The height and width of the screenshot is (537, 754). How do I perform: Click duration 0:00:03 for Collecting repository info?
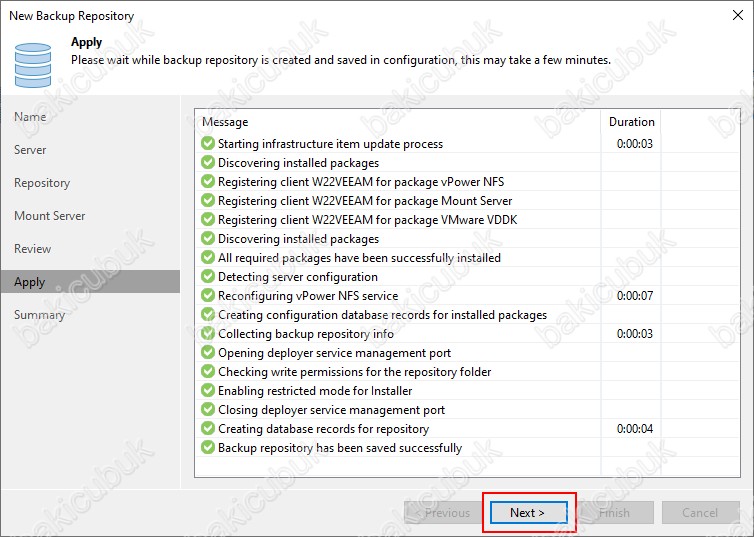(x=635, y=334)
